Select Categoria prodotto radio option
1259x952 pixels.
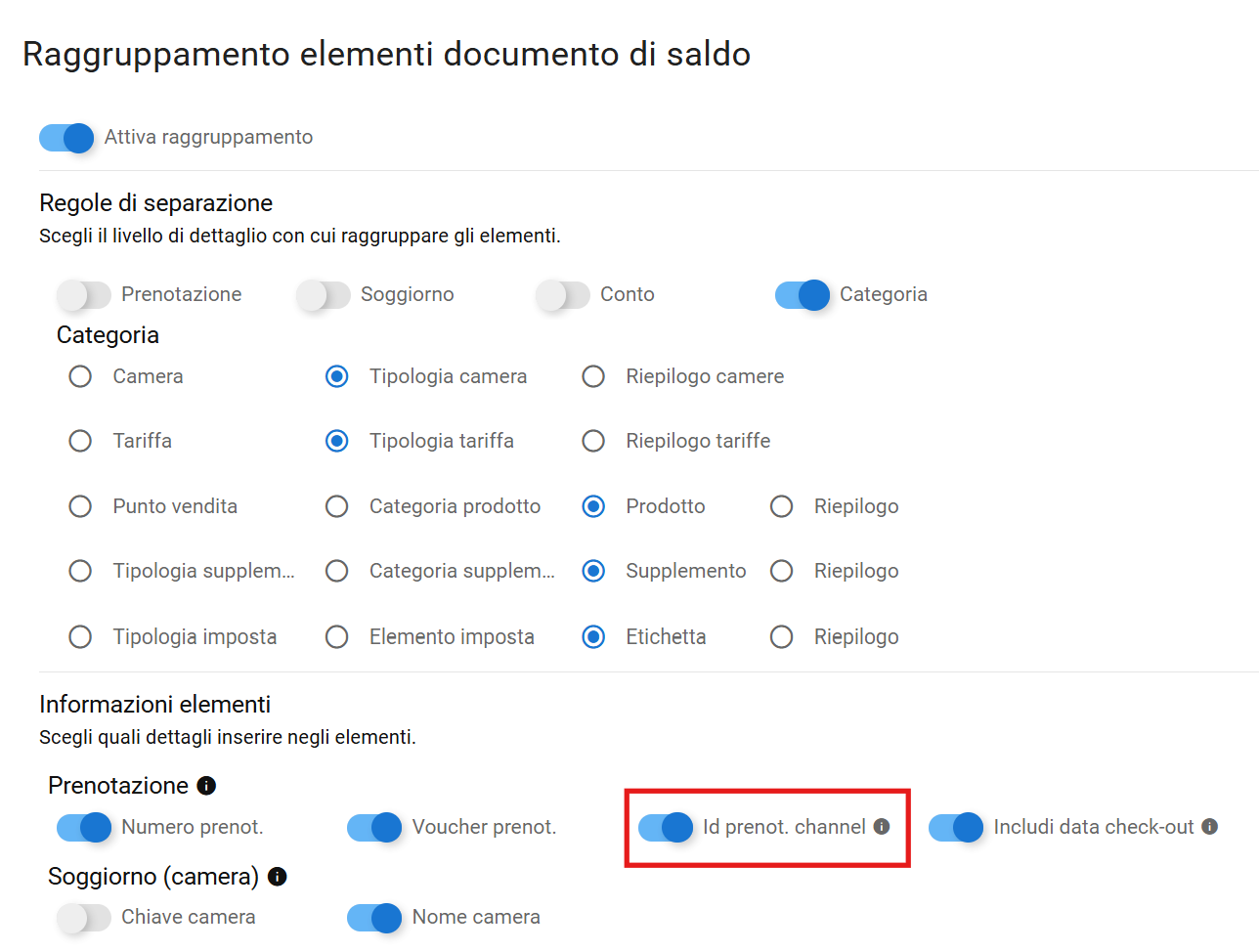pyautogui.click(x=337, y=506)
